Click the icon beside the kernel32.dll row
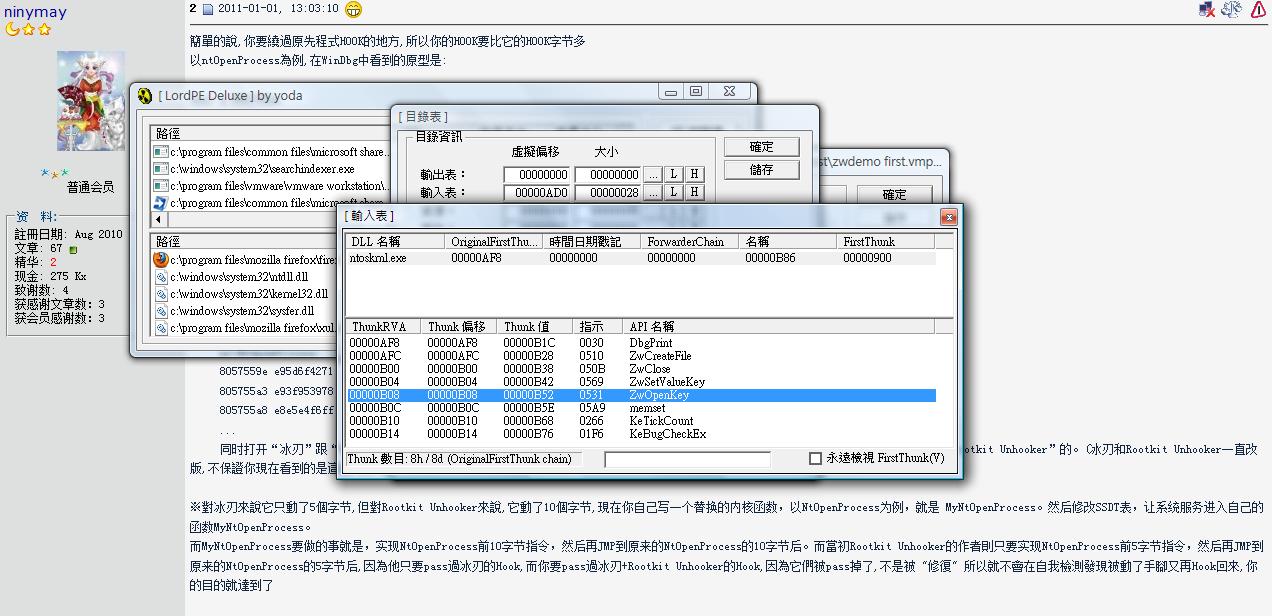 pyautogui.click(x=160, y=294)
